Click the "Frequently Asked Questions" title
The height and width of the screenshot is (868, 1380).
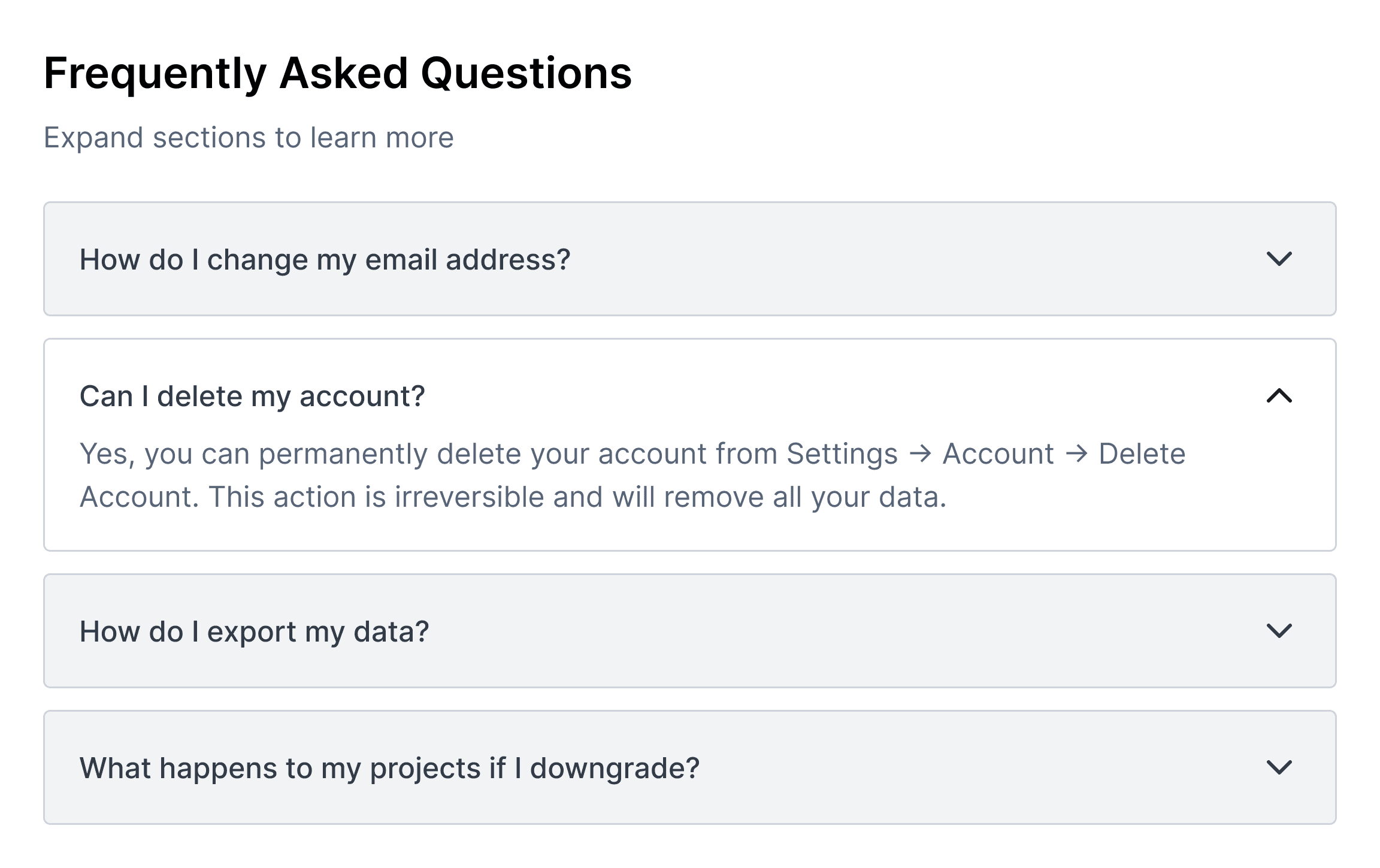pyautogui.click(x=338, y=74)
